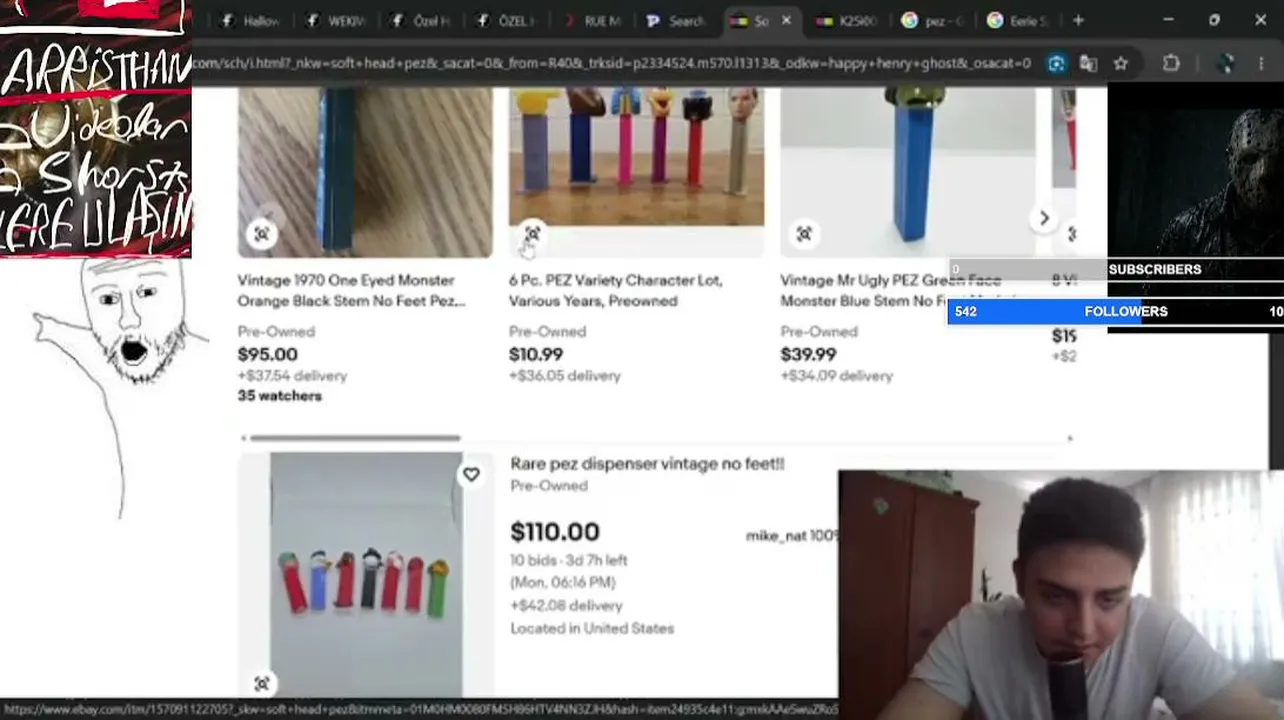Image resolution: width=1284 pixels, height=720 pixels.
Task: Click the 'FOLLOWERS' stream overlay label
Action: click(1126, 311)
